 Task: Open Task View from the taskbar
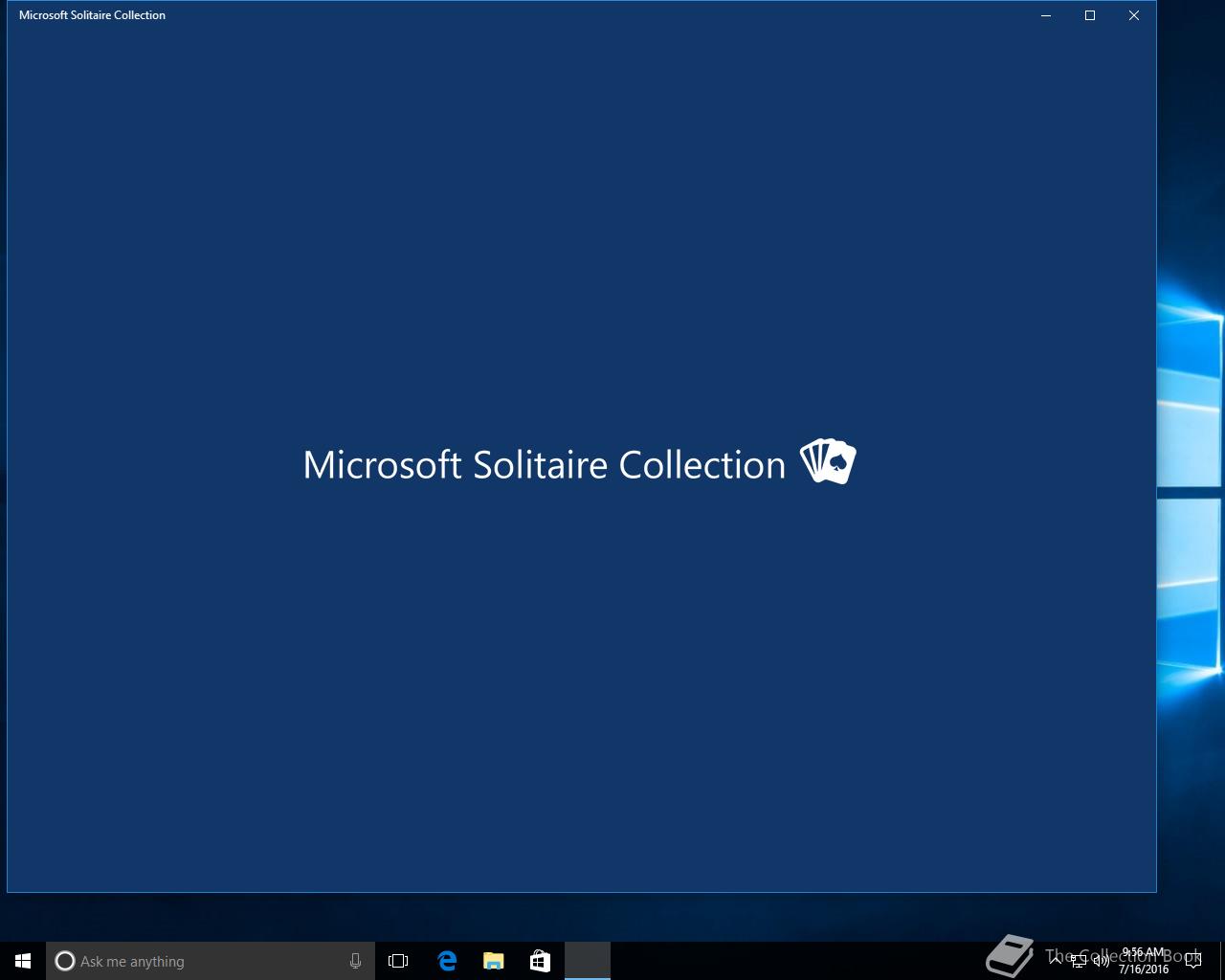398,961
